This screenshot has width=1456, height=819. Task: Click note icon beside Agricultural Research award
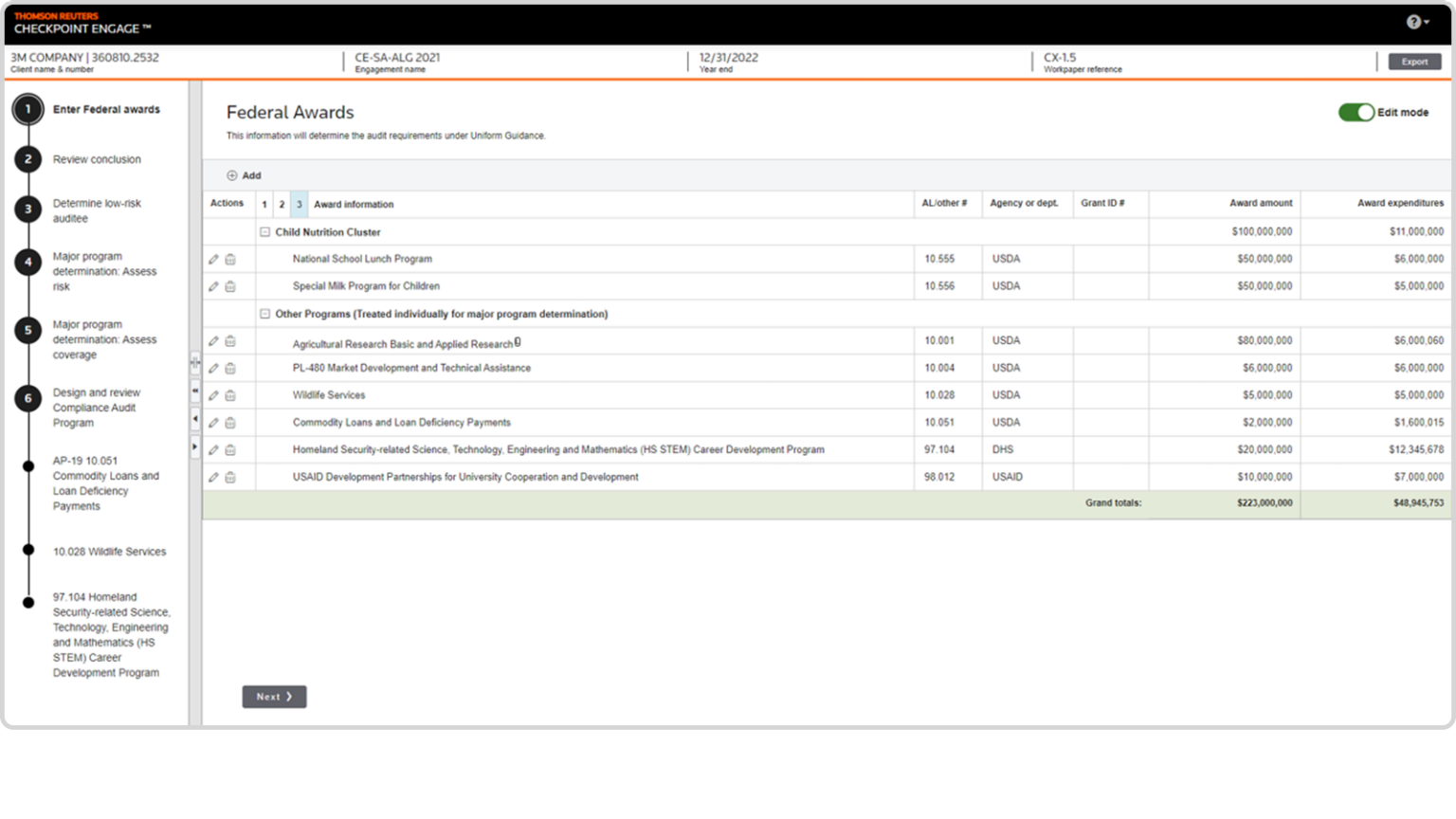518,342
